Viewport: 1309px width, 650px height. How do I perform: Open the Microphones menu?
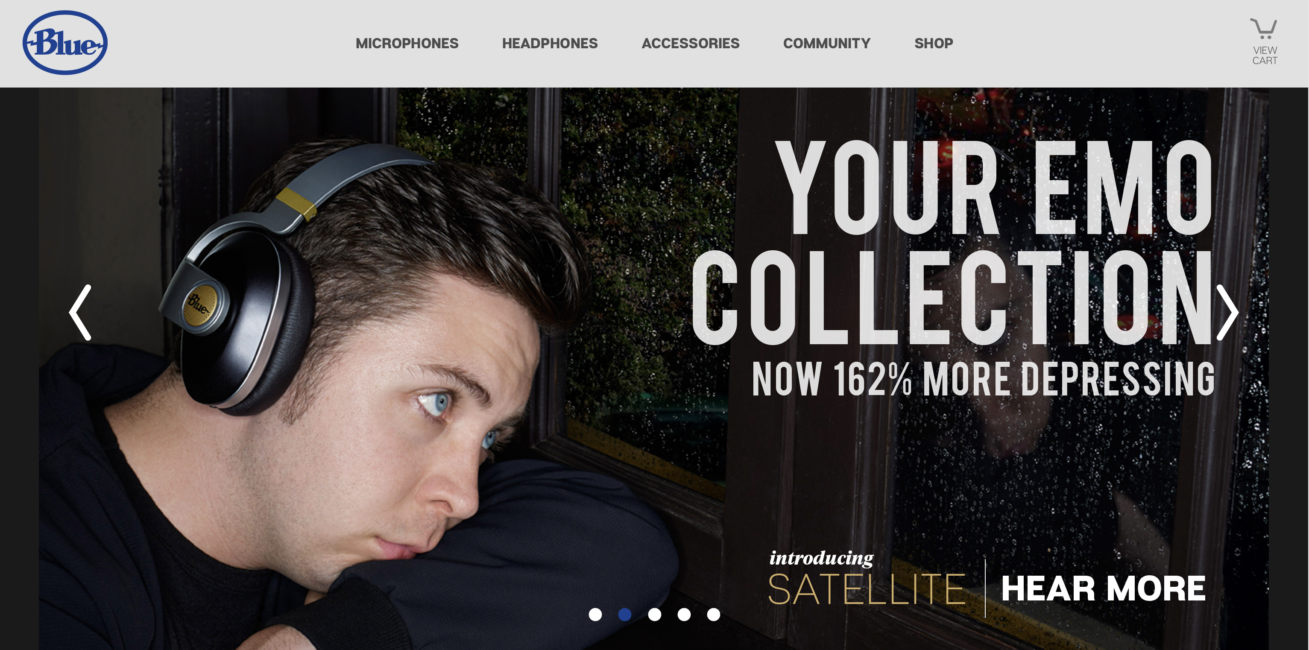pyautogui.click(x=407, y=43)
